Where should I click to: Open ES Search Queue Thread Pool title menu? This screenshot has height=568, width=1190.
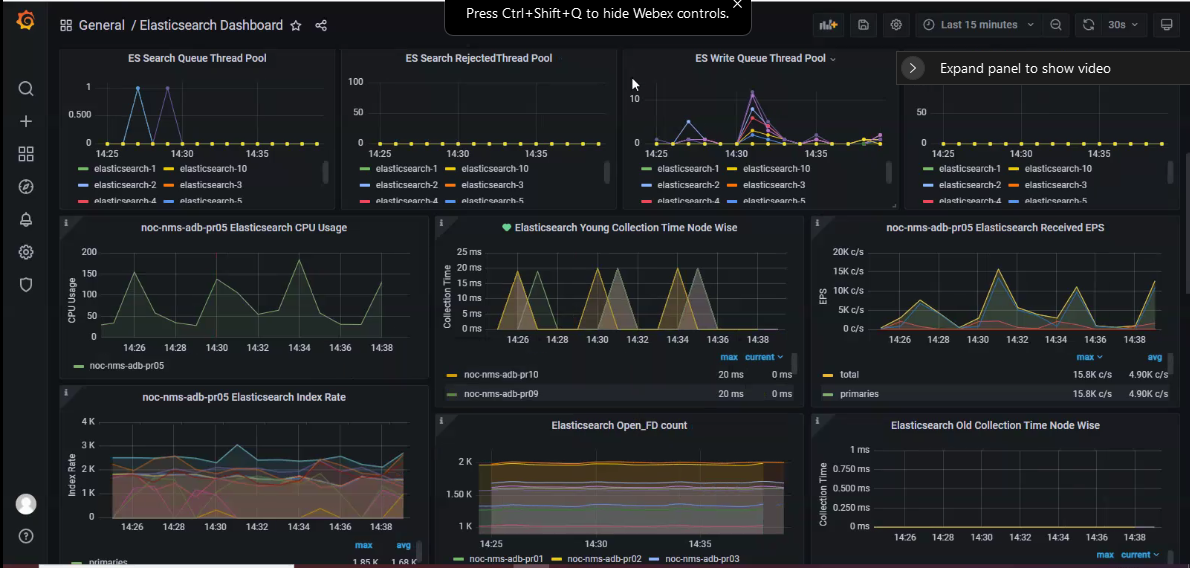(197, 58)
